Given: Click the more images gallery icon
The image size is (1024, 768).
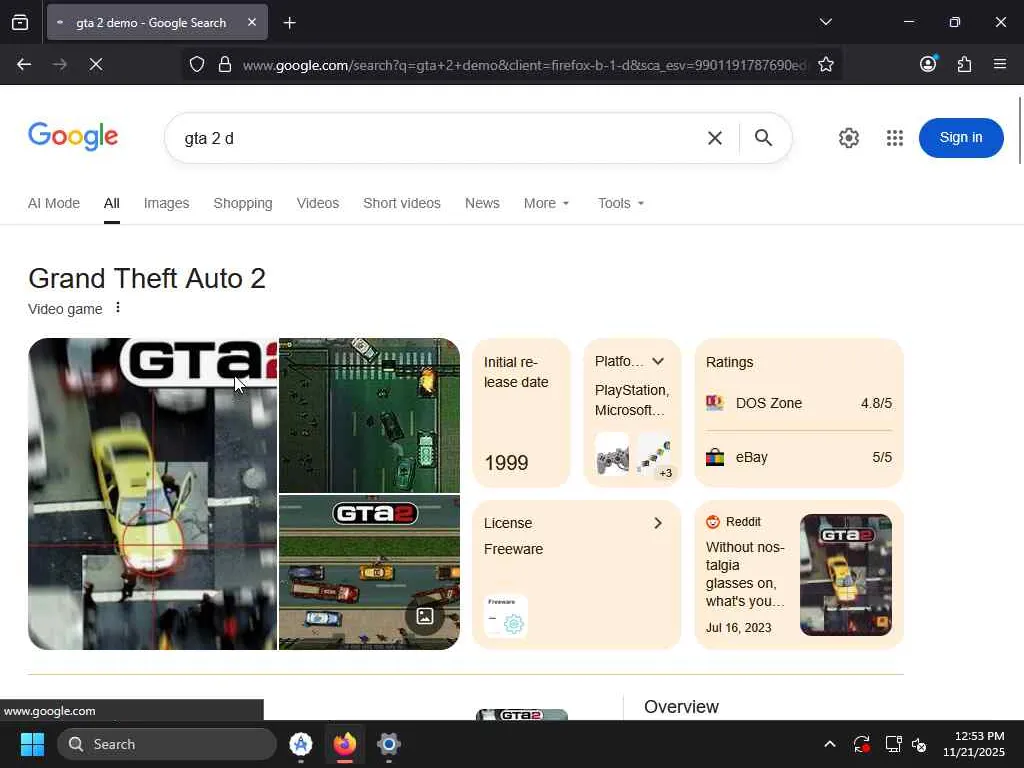Looking at the screenshot, I should [x=425, y=616].
